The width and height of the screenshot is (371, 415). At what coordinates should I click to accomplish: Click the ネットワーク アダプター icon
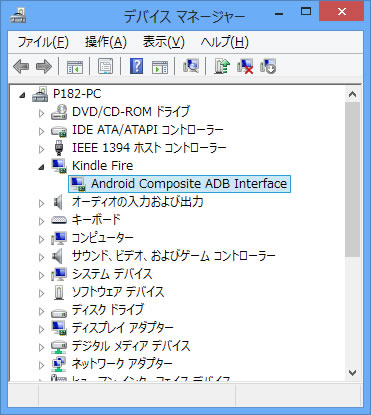click(x=59, y=364)
